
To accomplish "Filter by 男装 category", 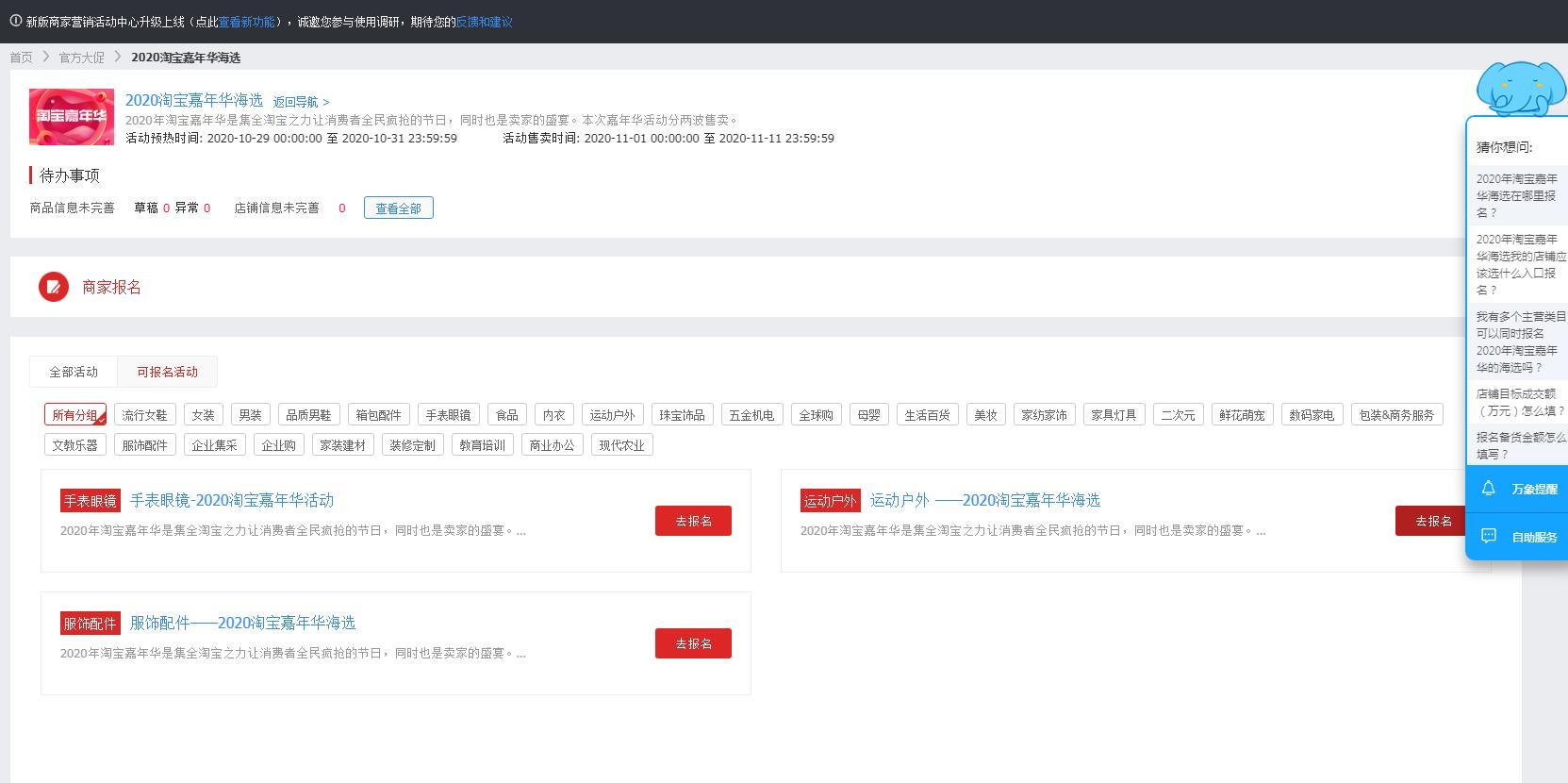I will pos(251,415).
